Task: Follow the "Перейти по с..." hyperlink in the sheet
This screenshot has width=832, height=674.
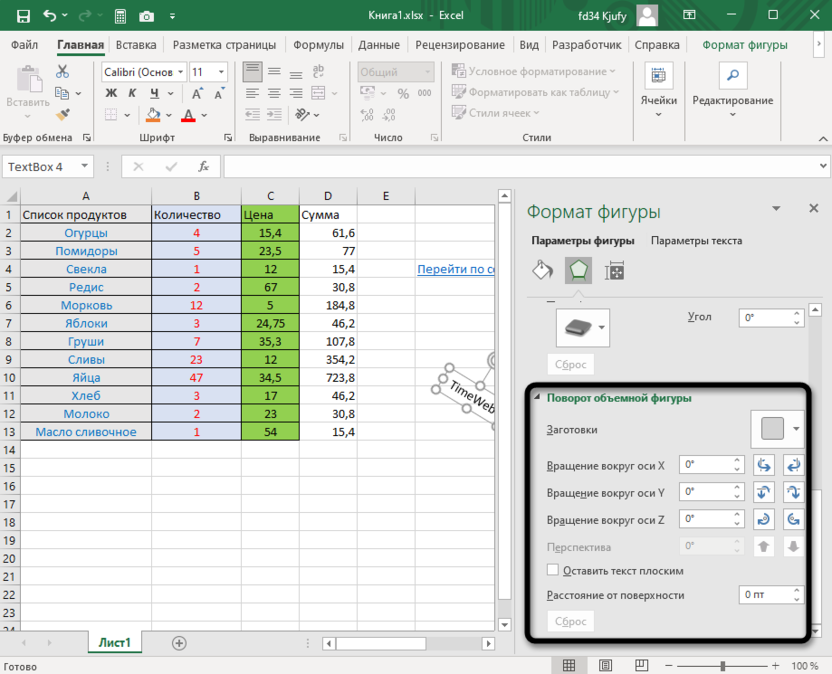Action: pyautogui.click(x=456, y=269)
